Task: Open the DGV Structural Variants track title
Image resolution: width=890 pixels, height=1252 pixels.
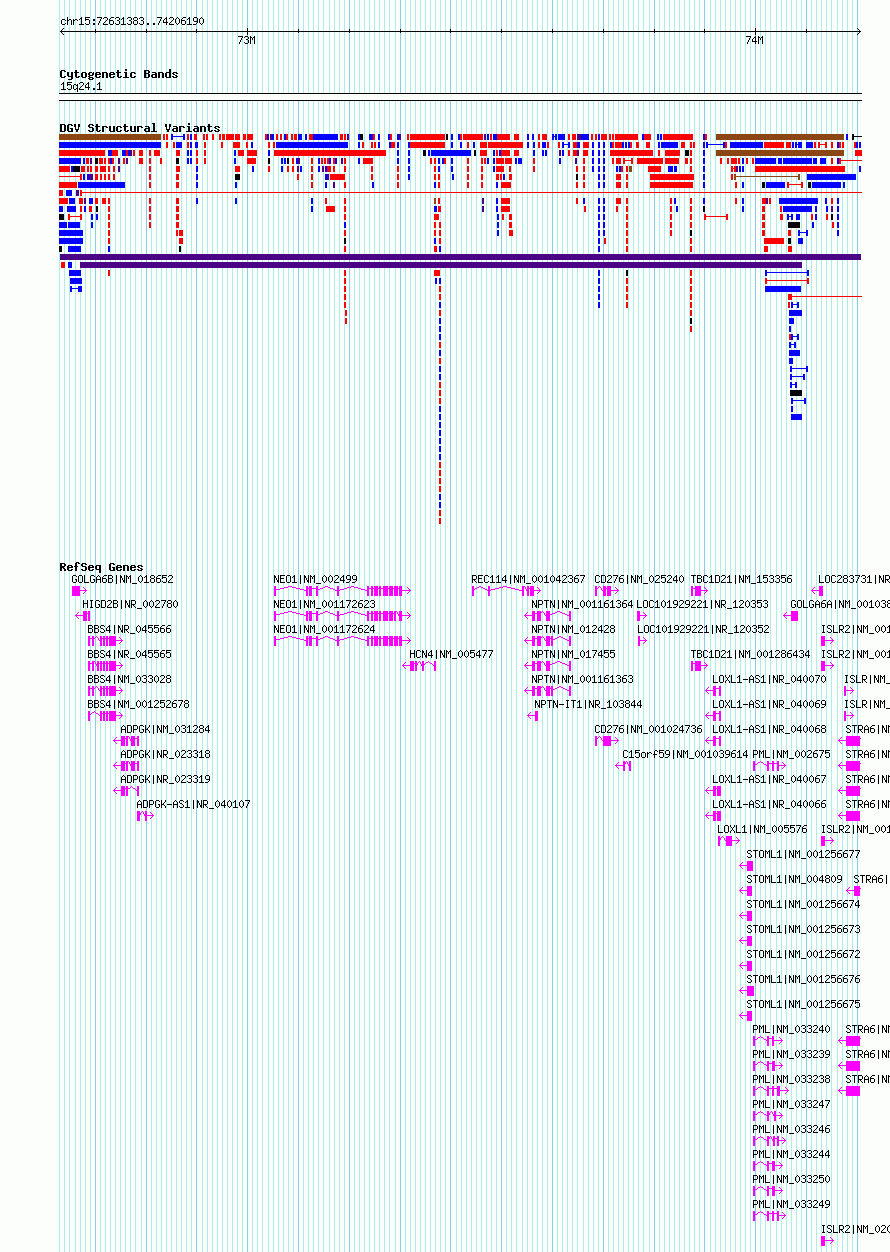Action: click(140, 128)
